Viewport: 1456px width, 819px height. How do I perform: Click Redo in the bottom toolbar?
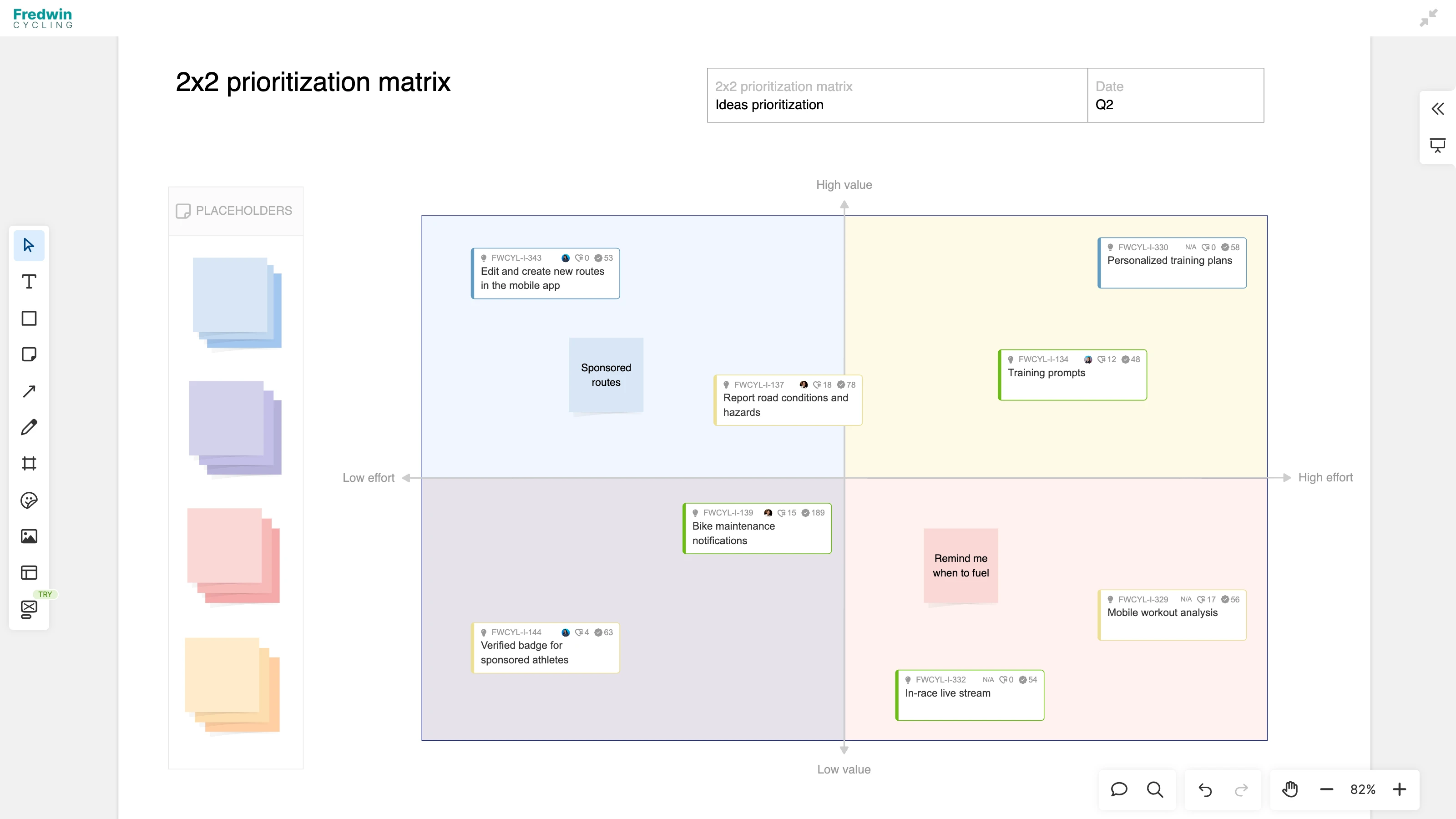coord(1241,789)
